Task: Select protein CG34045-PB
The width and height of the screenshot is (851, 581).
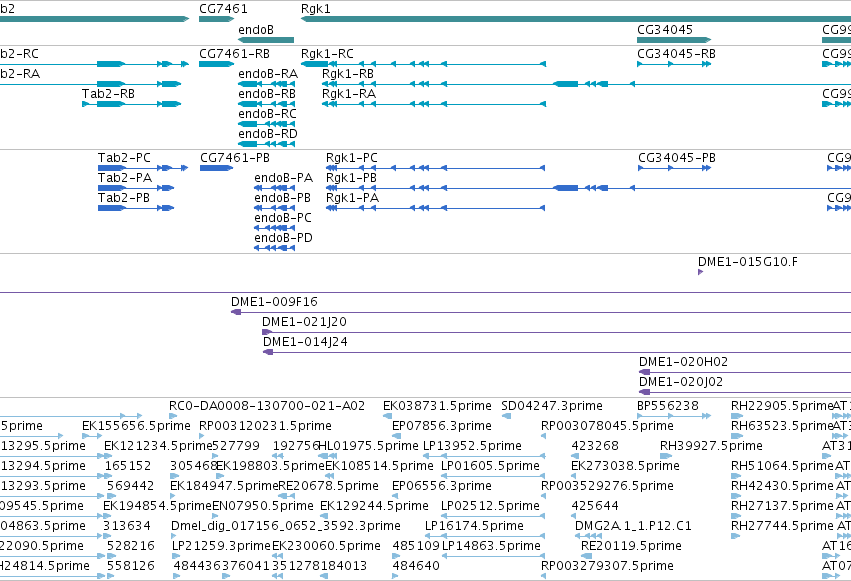Action: (677, 158)
